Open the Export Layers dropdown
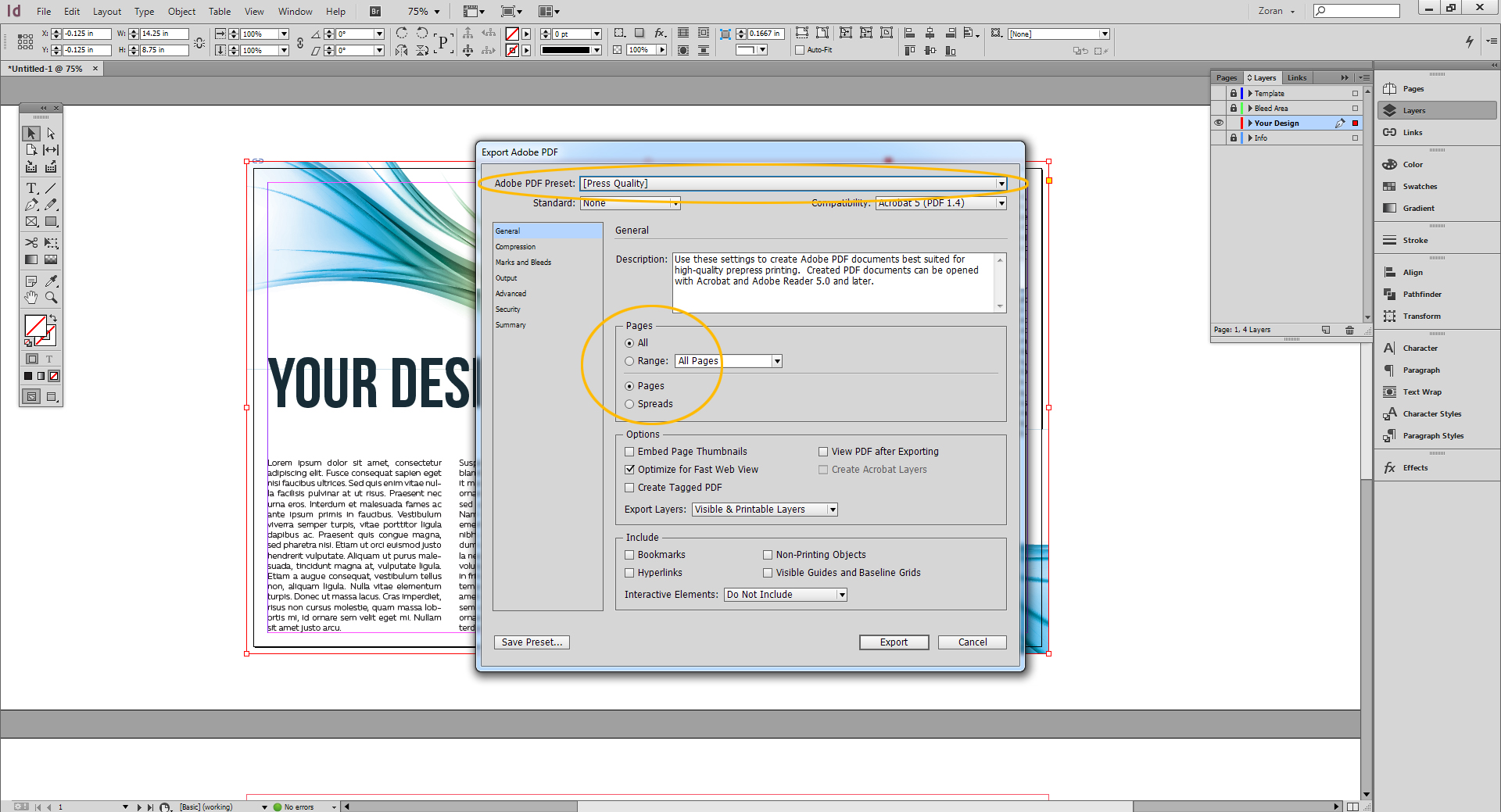Viewport: 1501px width, 812px height. (831, 509)
